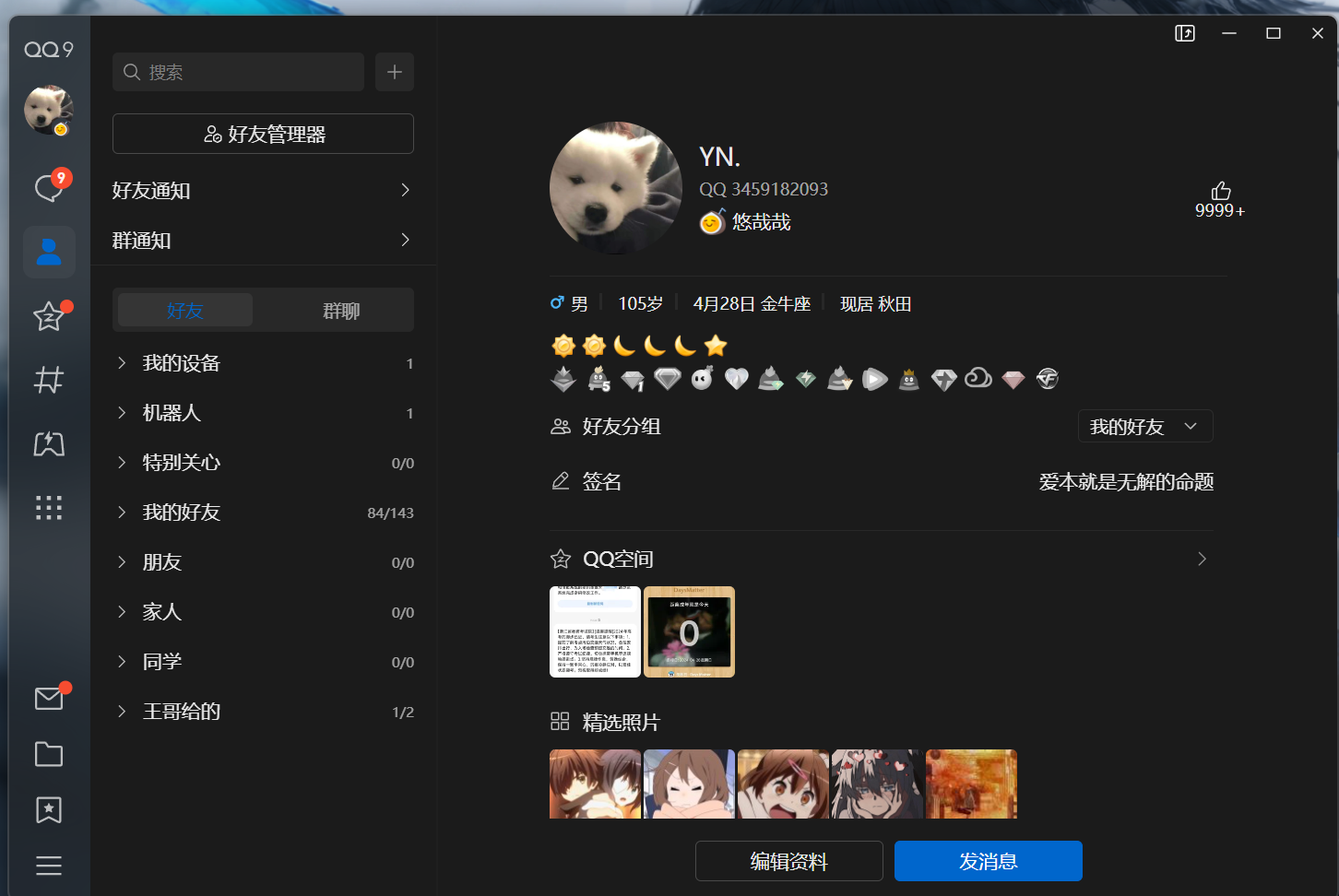Click the signature text 爱本就是无解的命题

1126,481
